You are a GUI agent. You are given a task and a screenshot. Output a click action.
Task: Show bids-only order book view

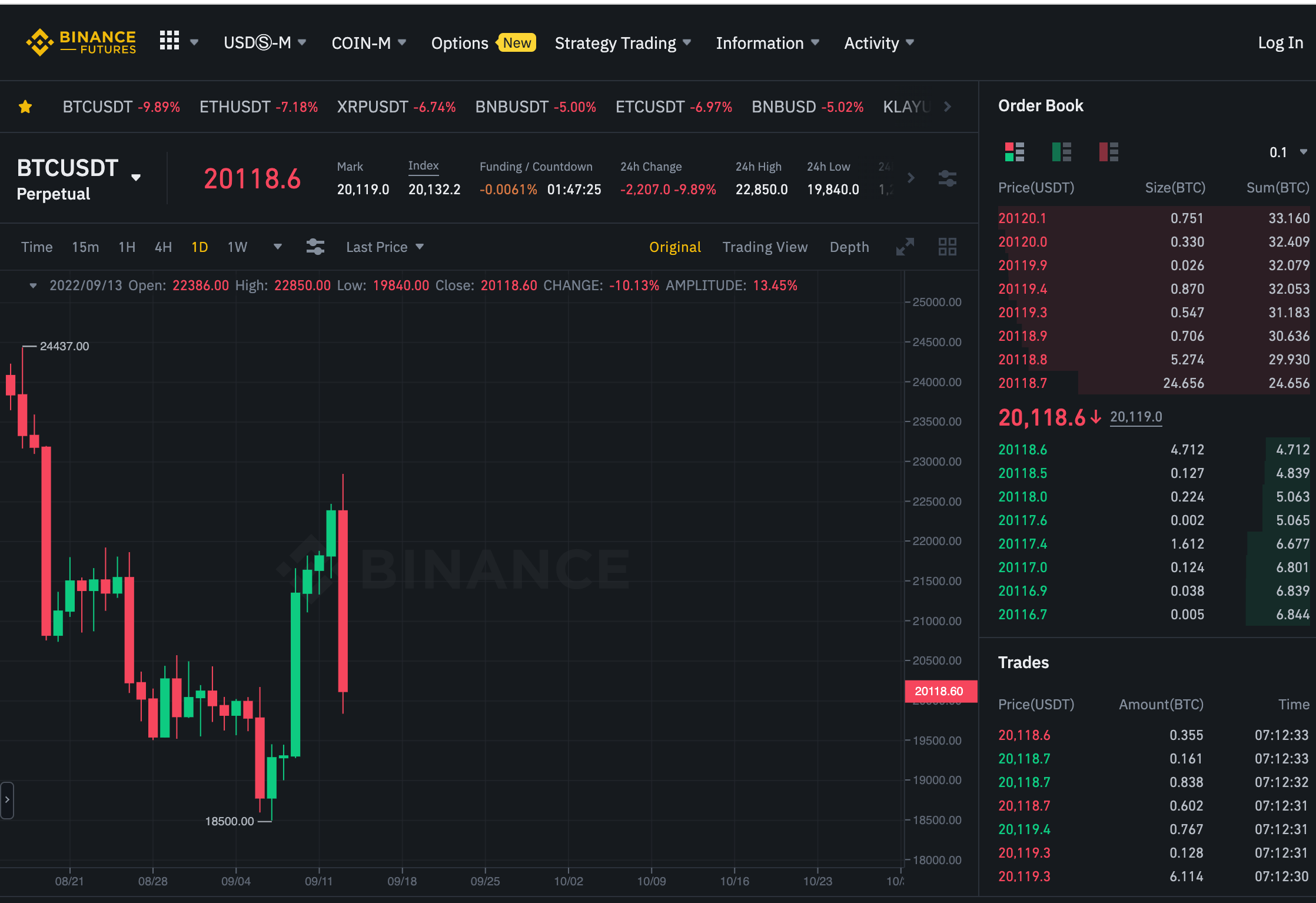1061,152
